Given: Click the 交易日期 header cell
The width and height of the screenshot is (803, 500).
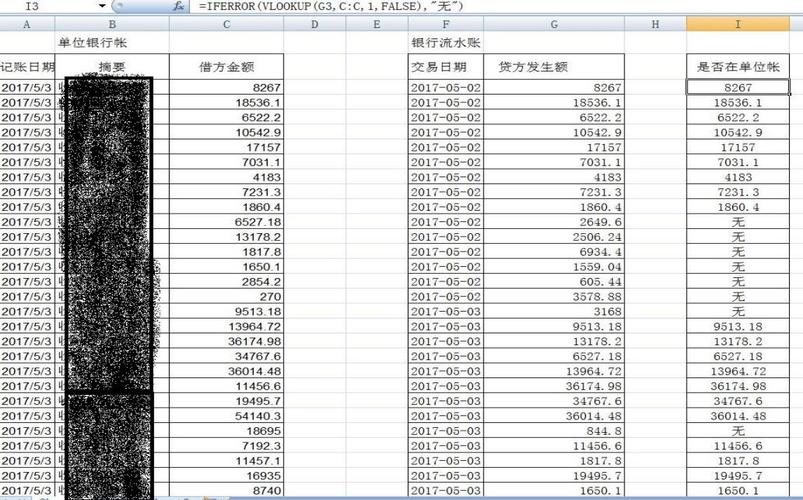Looking at the screenshot, I should click(446, 67).
